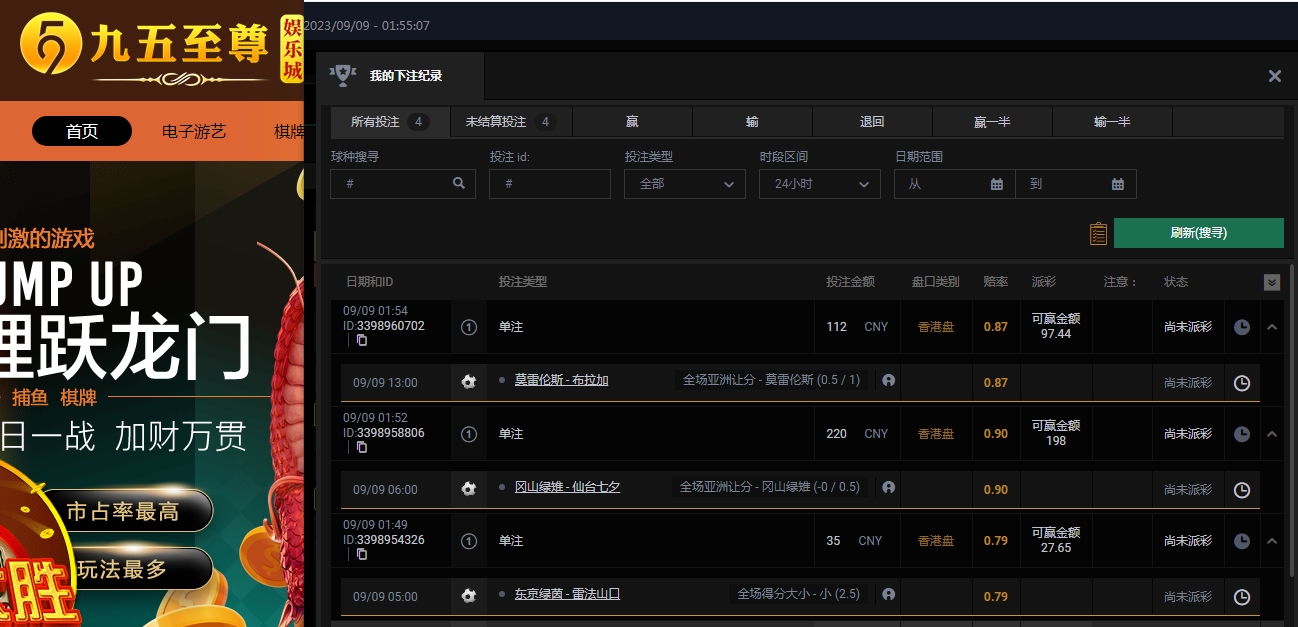Screen dimensions: 1298x627
Task: Click the 投注 id input field
Action: point(549,184)
